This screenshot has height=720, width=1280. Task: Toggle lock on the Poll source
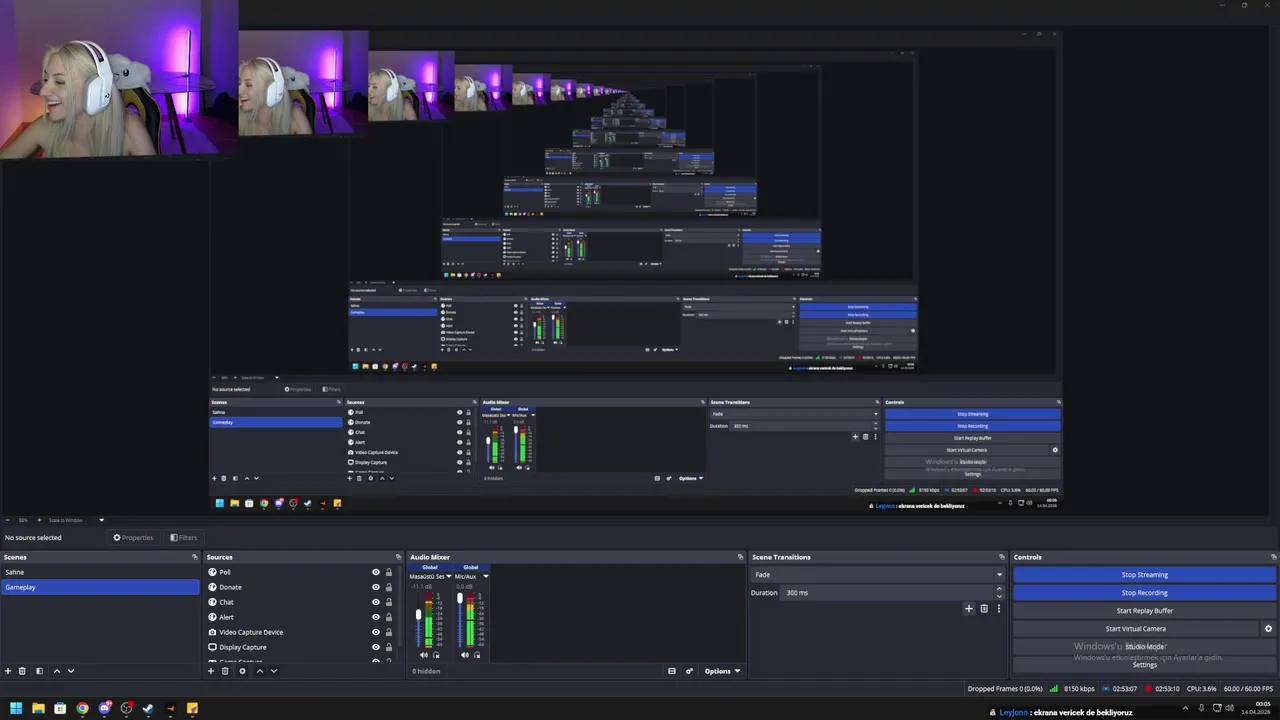tap(389, 572)
